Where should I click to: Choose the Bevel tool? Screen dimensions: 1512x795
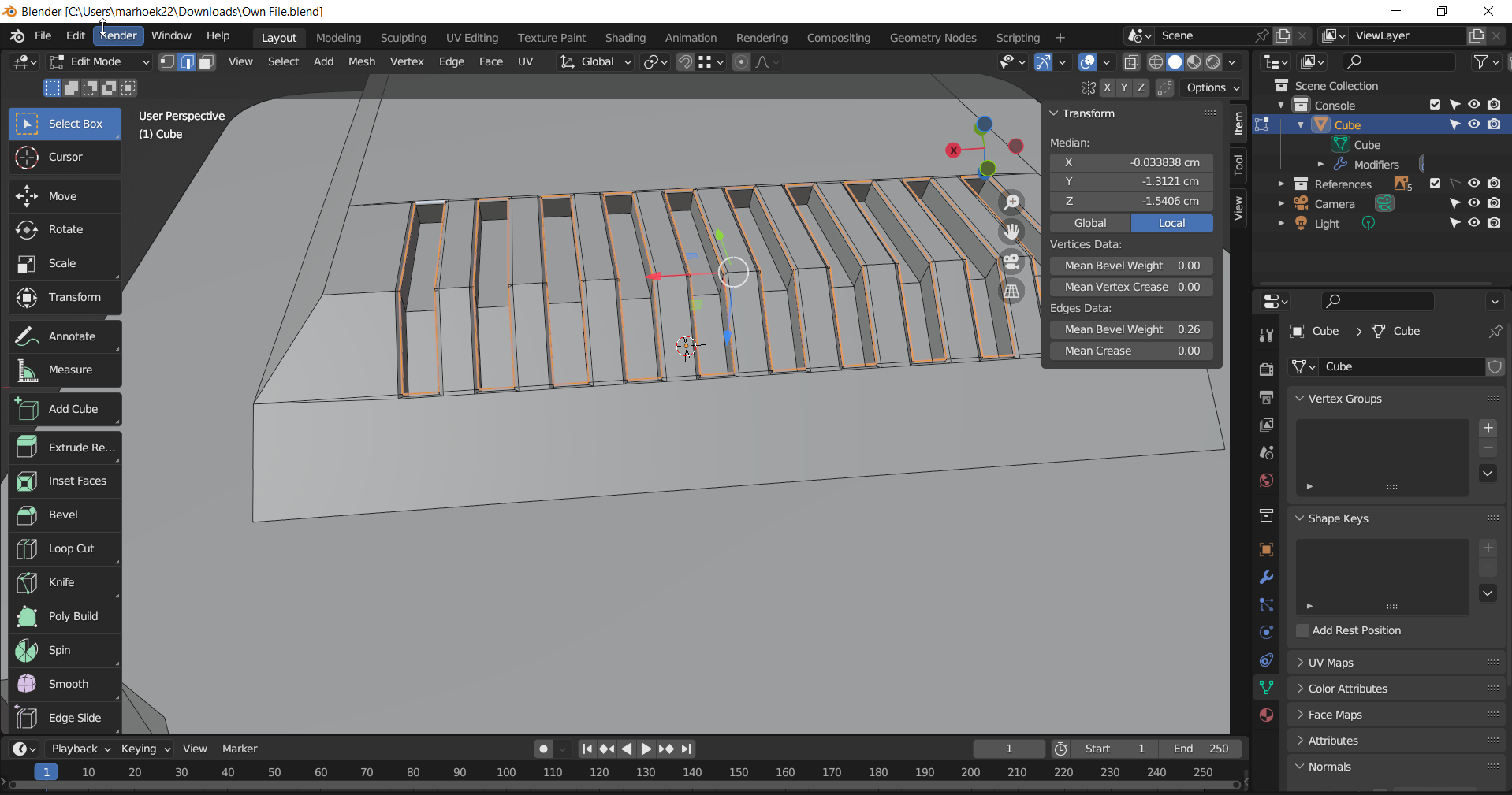tap(65, 515)
